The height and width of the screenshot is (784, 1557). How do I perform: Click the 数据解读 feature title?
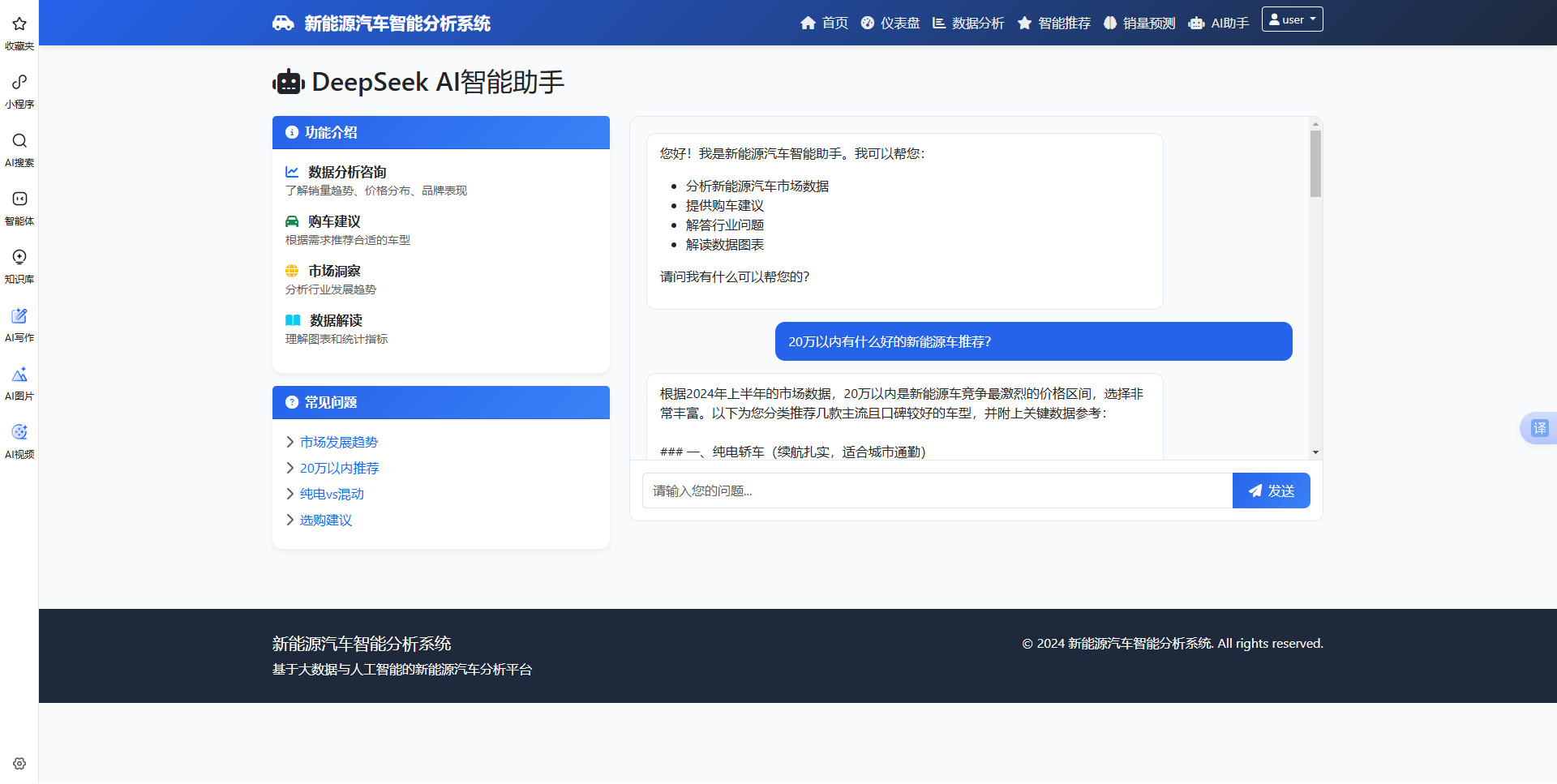pos(336,320)
